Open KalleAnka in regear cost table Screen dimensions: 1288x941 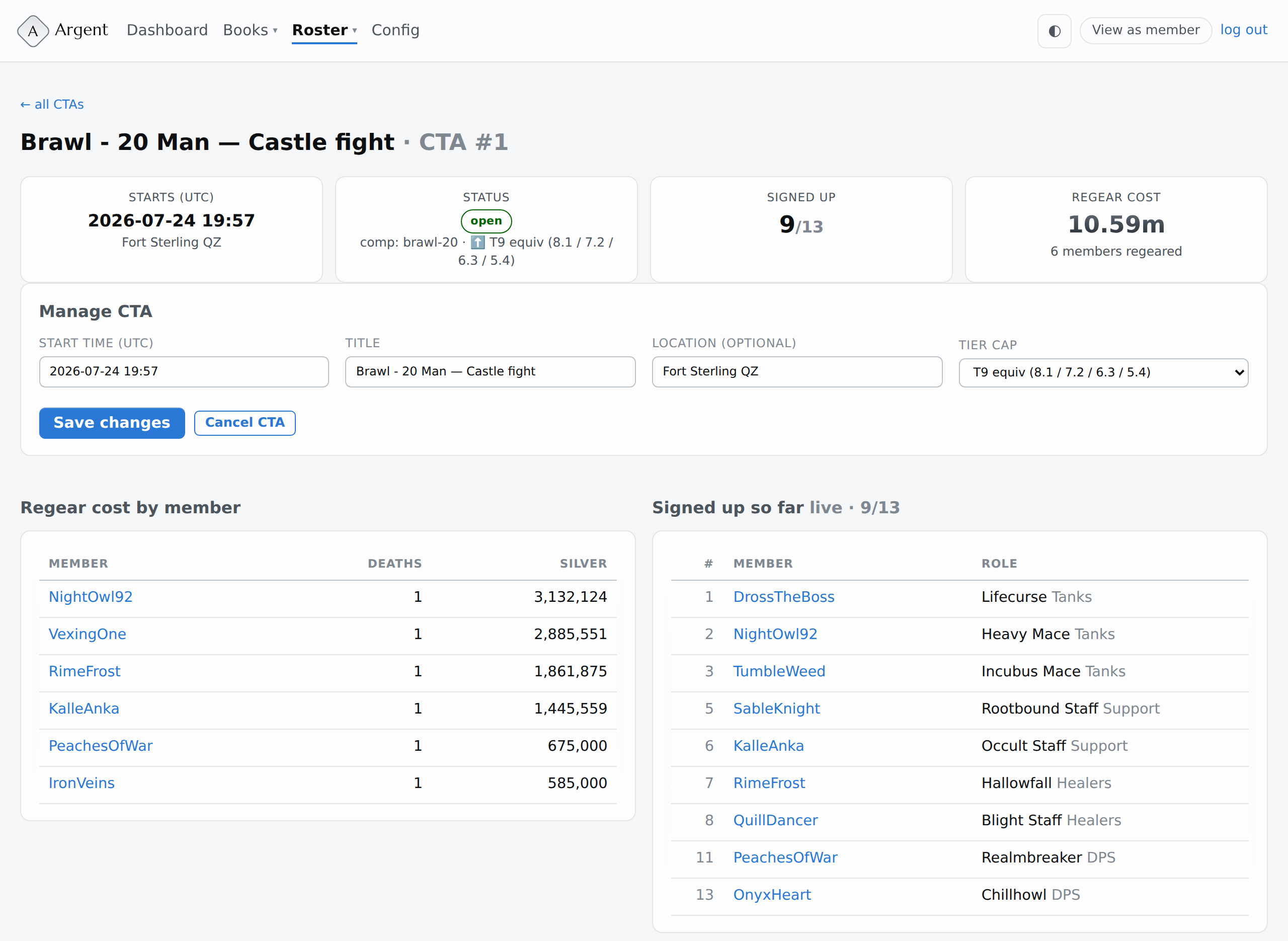pos(84,708)
